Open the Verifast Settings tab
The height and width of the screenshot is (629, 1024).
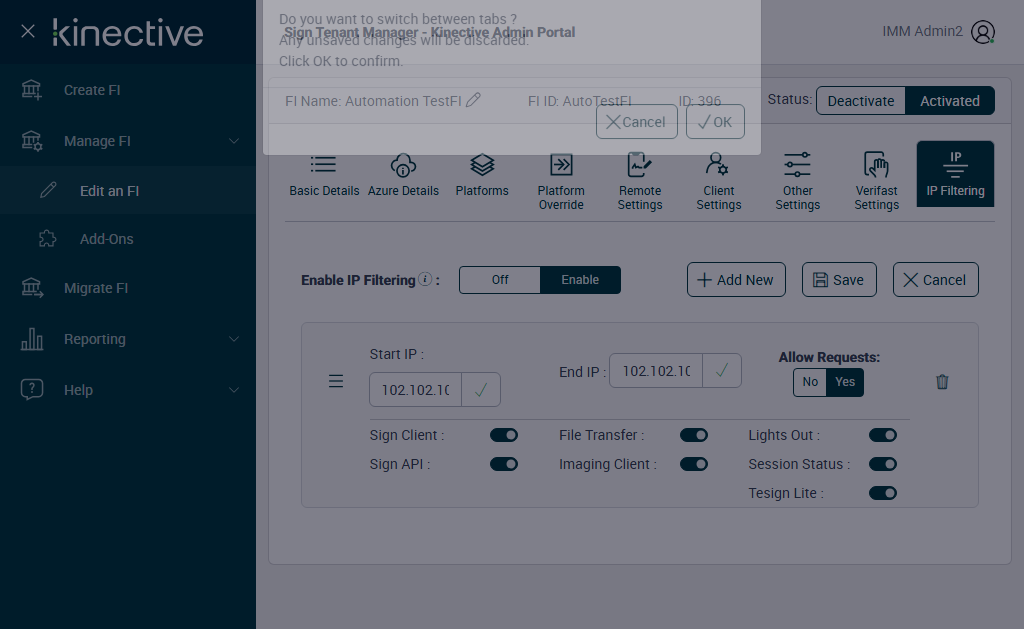[876, 181]
